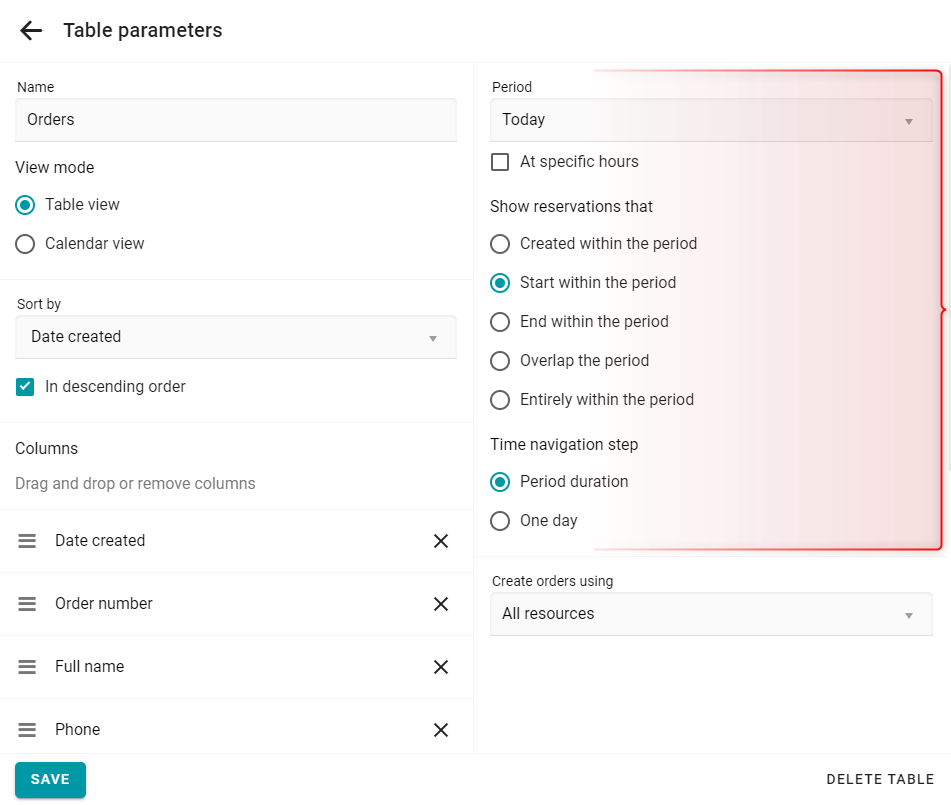Click the DELETE TABLE button
This screenshot has height=805, width=951.
click(x=880, y=780)
